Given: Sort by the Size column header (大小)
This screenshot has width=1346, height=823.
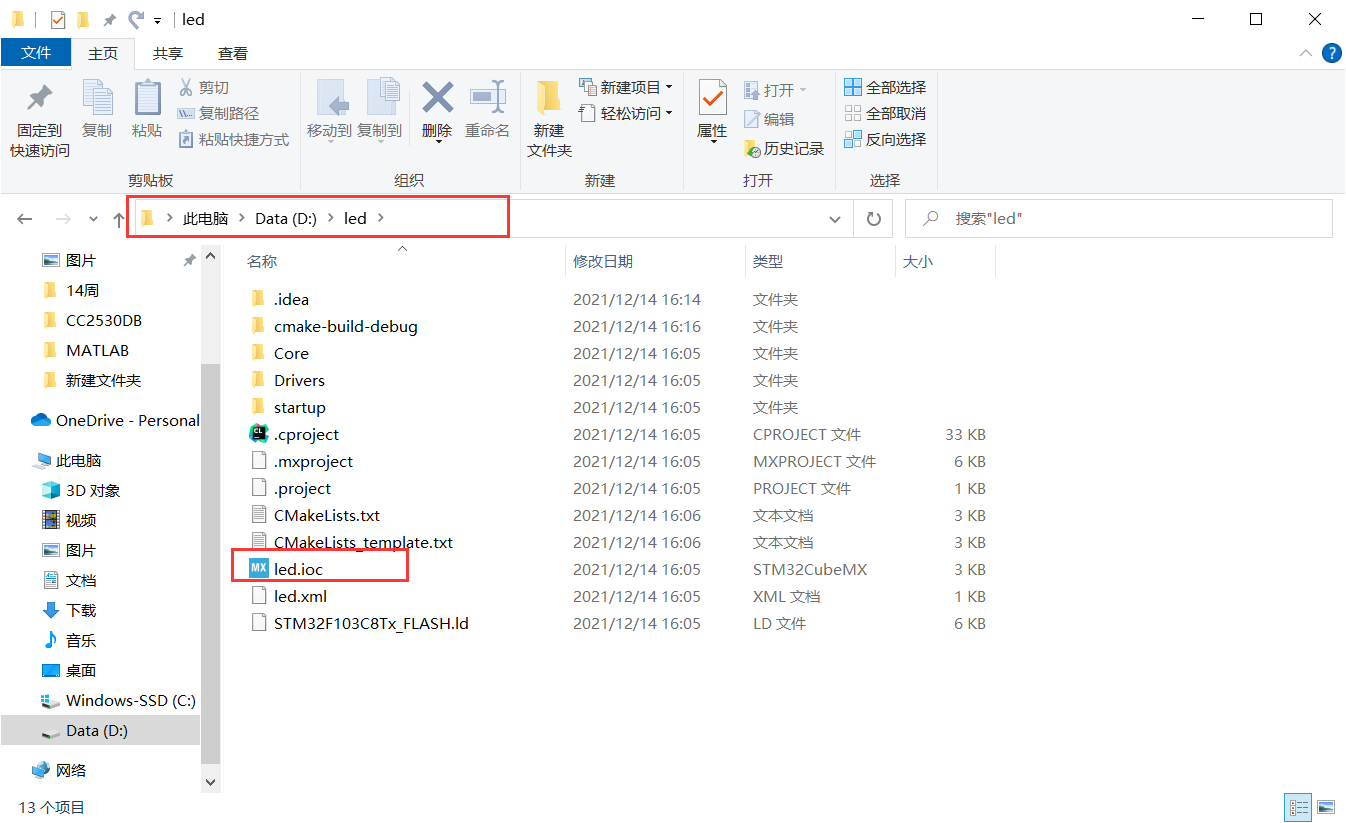Looking at the screenshot, I should [x=918, y=261].
